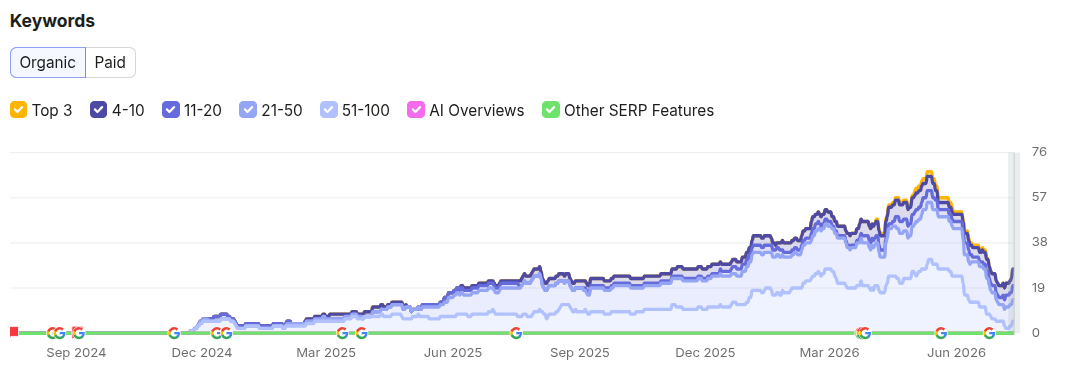Click the second Google update marker after Mar 2025
The height and width of the screenshot is (380, 1068).
(362, 333)
